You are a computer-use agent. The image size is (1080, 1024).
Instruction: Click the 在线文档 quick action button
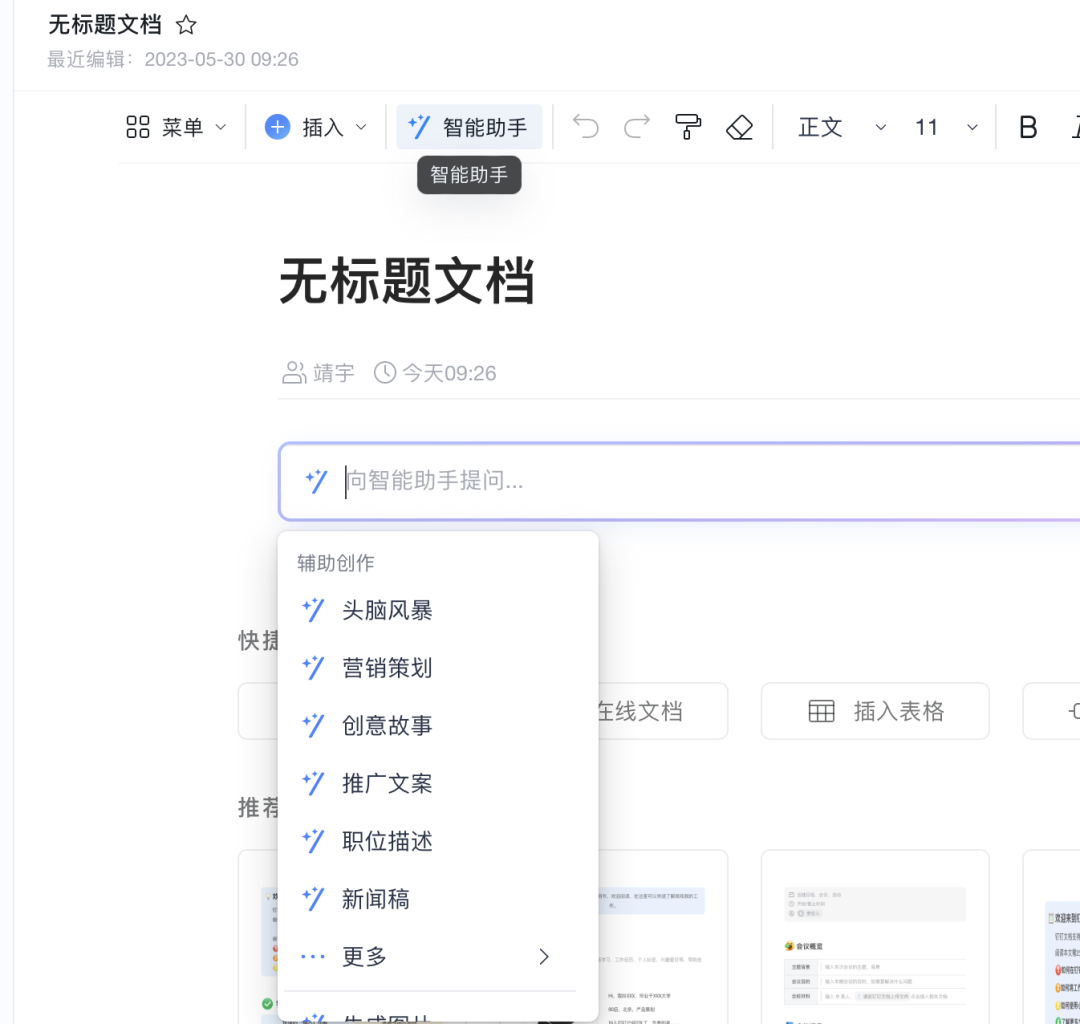[x=663, y=711]
